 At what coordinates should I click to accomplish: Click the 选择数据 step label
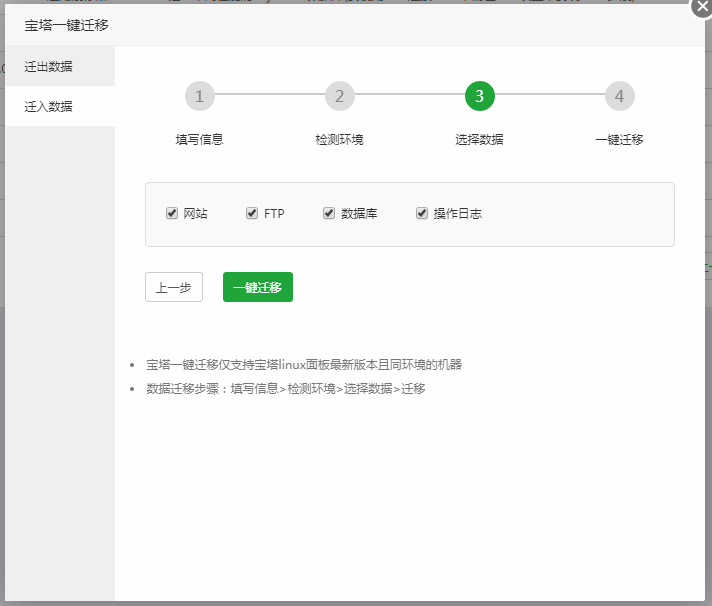[480, 139]
